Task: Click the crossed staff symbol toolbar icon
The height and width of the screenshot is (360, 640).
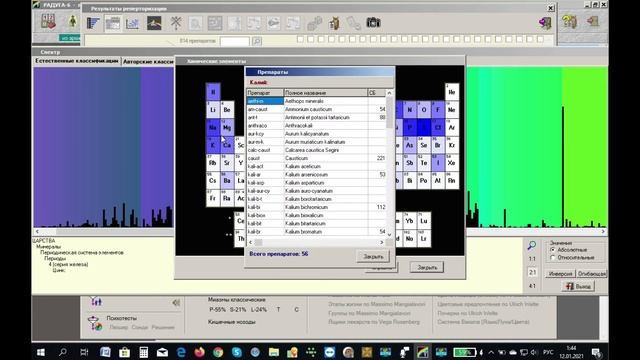Action: [x=176, y=23]
